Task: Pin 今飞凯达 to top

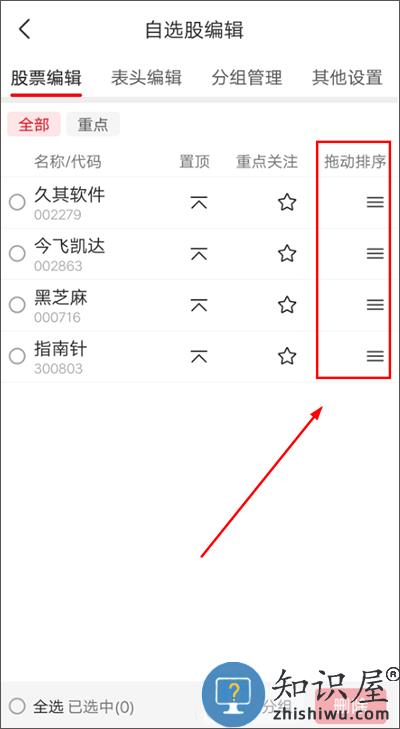Action: pos(199,253)
